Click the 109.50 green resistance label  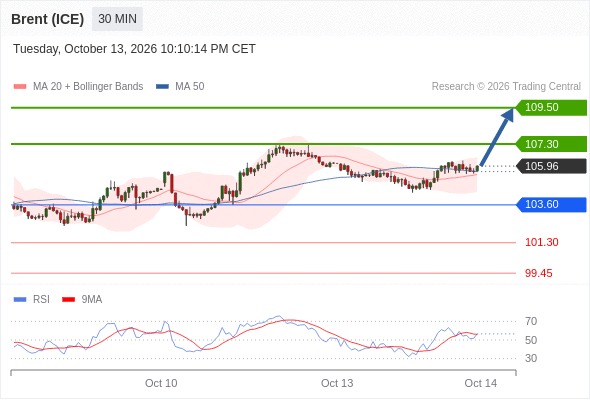[x=551, y=108]
